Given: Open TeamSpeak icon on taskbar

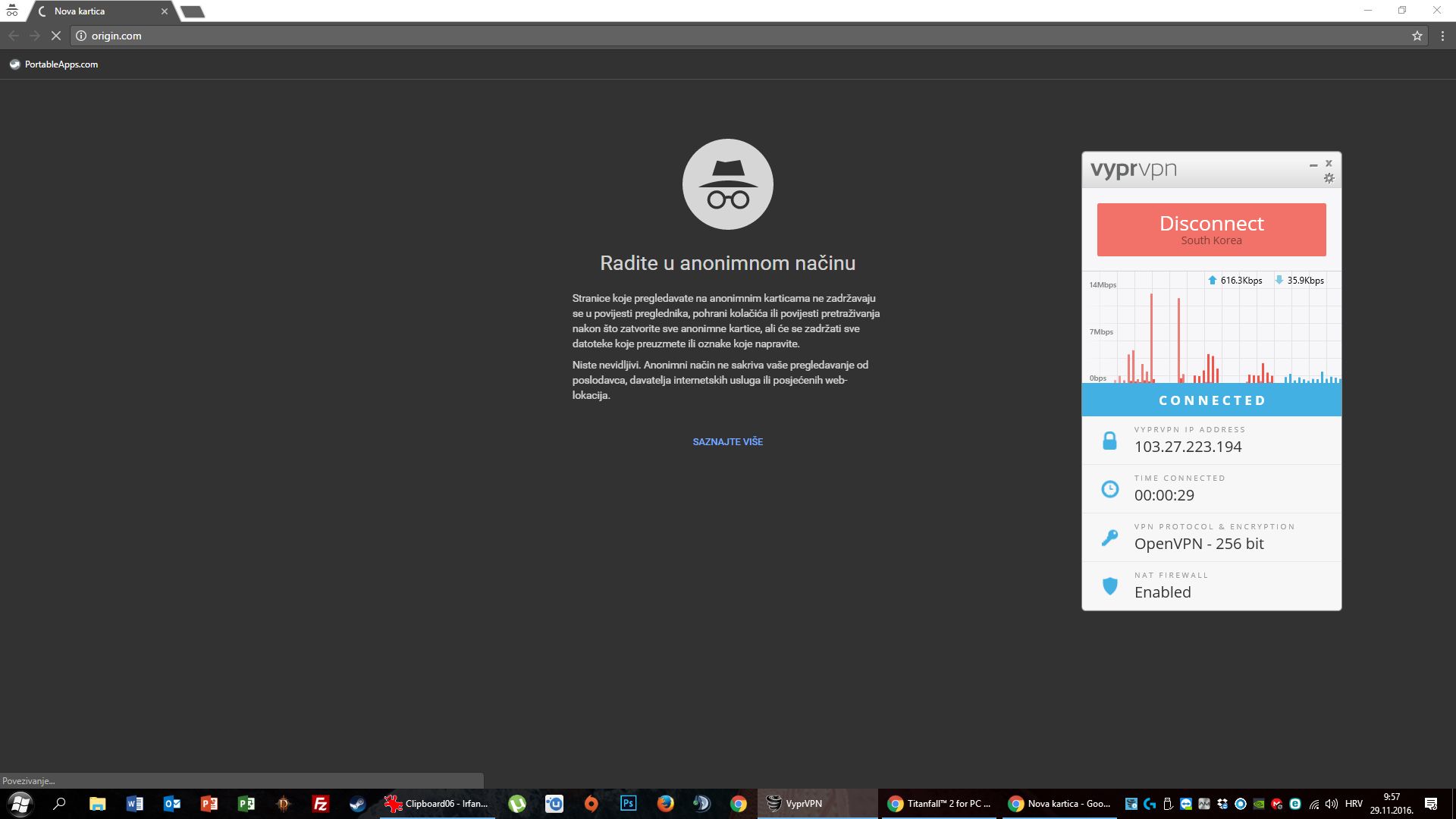Looking at the screenshot, I should 702,804.
